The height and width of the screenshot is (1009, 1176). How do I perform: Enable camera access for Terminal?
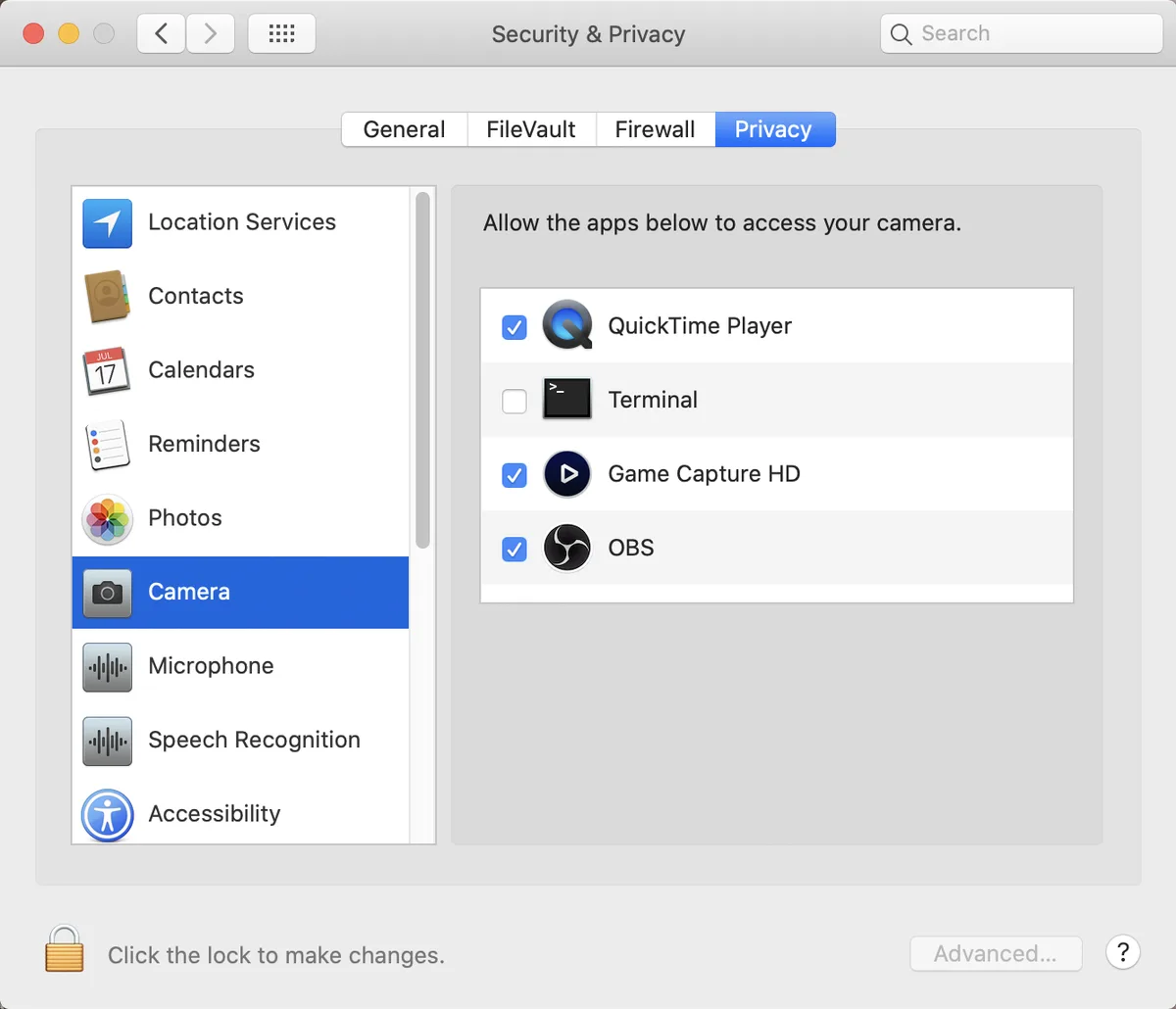coord(514,401)
